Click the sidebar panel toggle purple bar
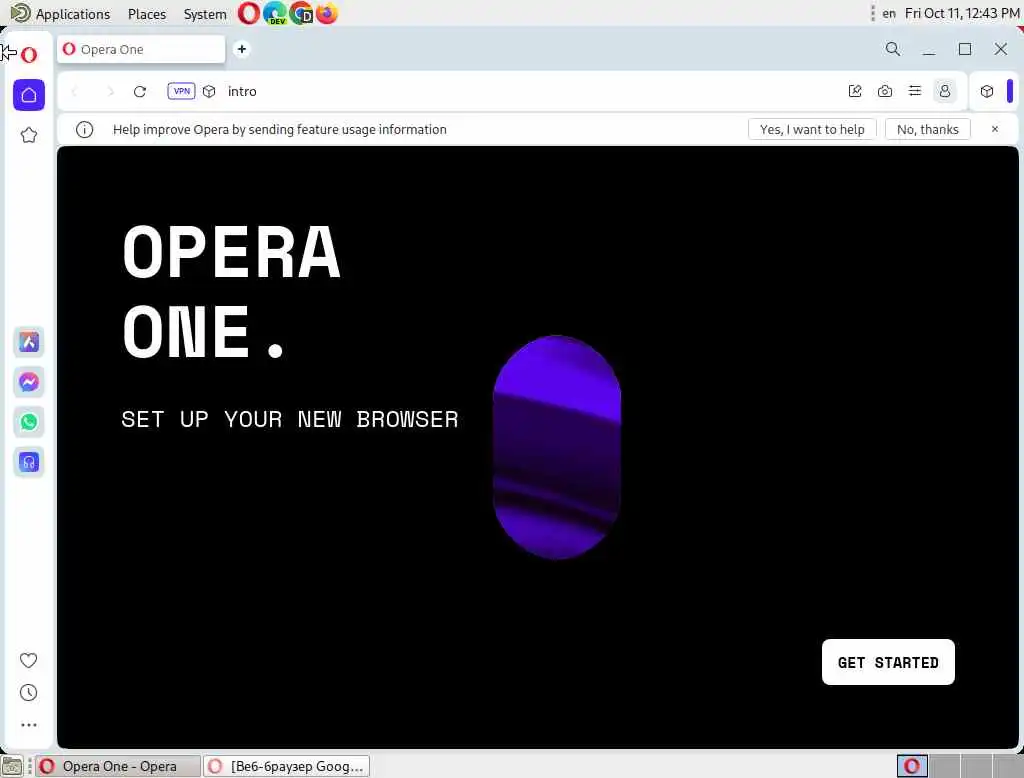The height and width of the screenshot is (778, 1024). pos(1010,91)
